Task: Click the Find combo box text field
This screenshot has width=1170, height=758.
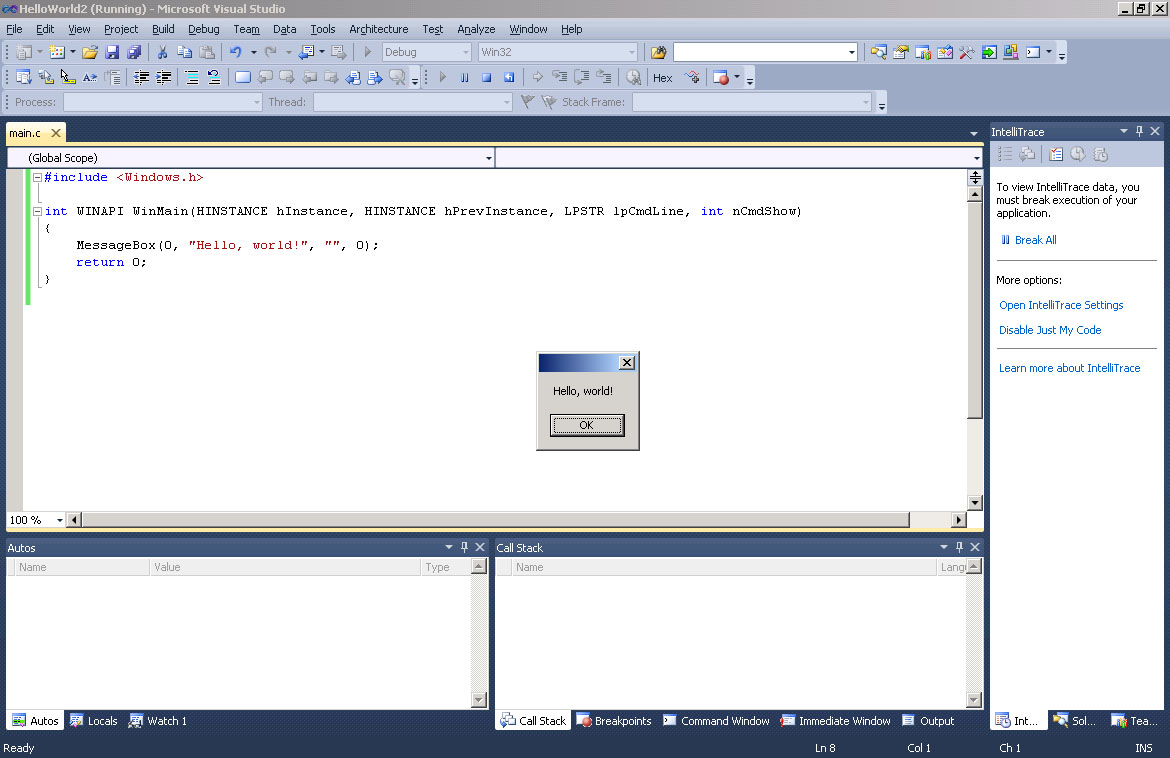Action: pyautogui.click(x=760, y=52)
